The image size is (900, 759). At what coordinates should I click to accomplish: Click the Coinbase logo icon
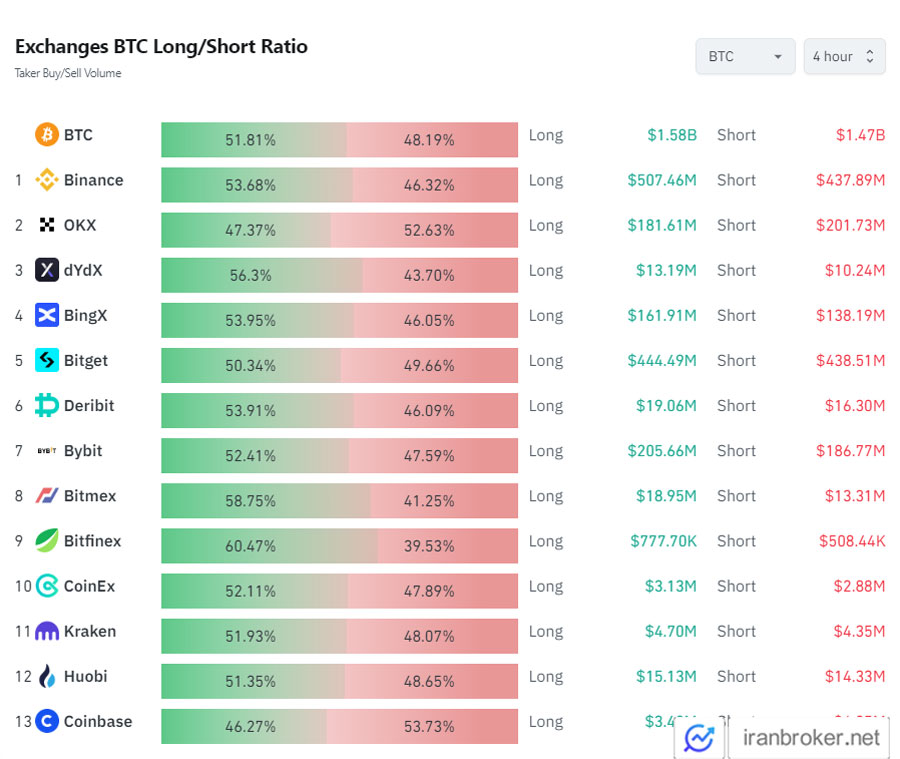47,721
